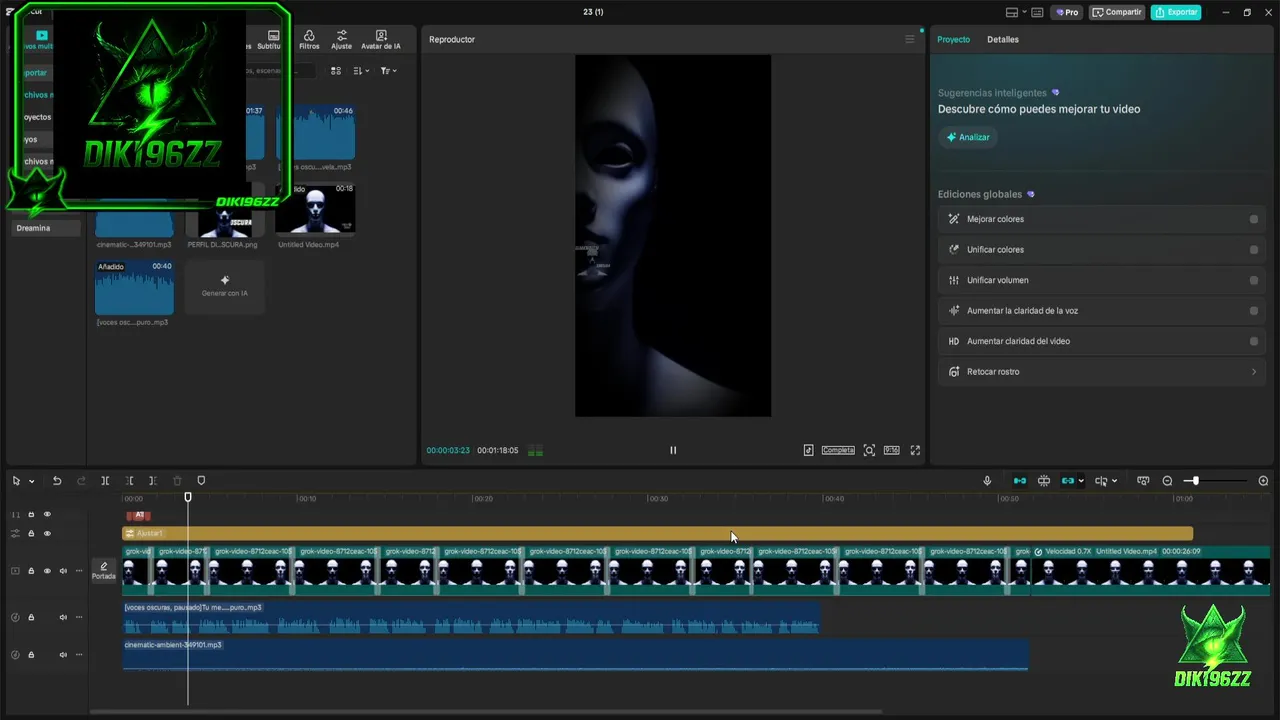This screenshot has height=720, width=1280.
Task: Delete left of playhead
Action: 129,481
